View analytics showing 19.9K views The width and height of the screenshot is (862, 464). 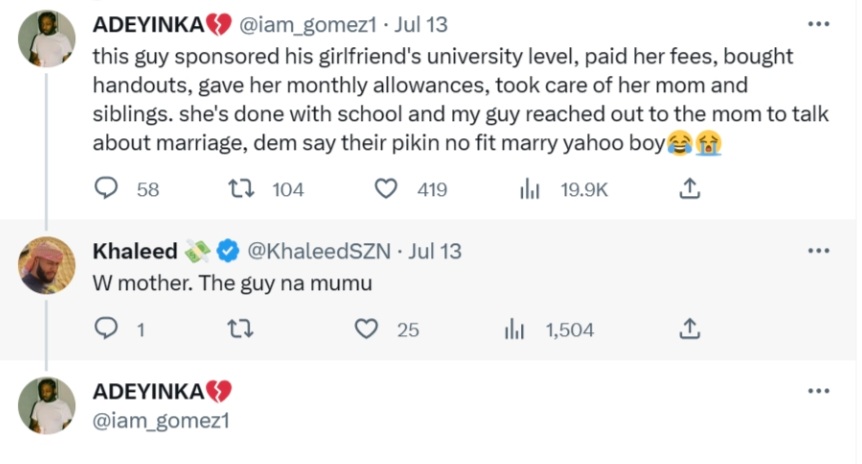click(530, 189)
